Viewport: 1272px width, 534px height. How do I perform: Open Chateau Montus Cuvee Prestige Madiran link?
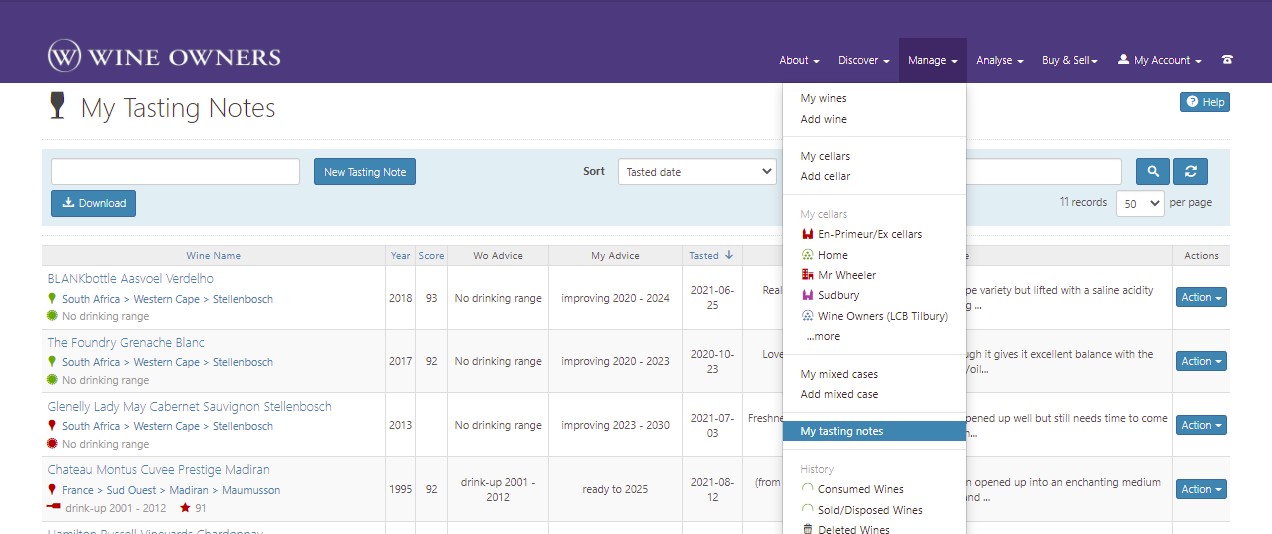pyautogui.click(x=158, y=470)
